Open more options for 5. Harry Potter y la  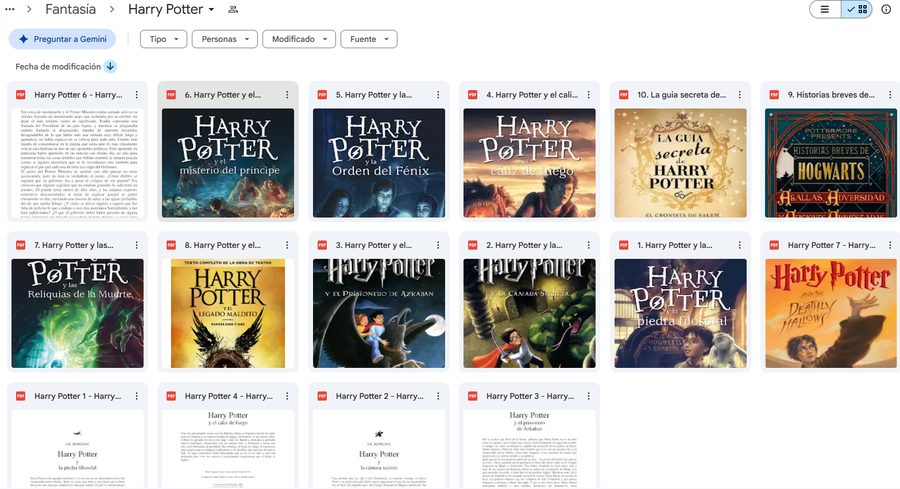point(438,95)
